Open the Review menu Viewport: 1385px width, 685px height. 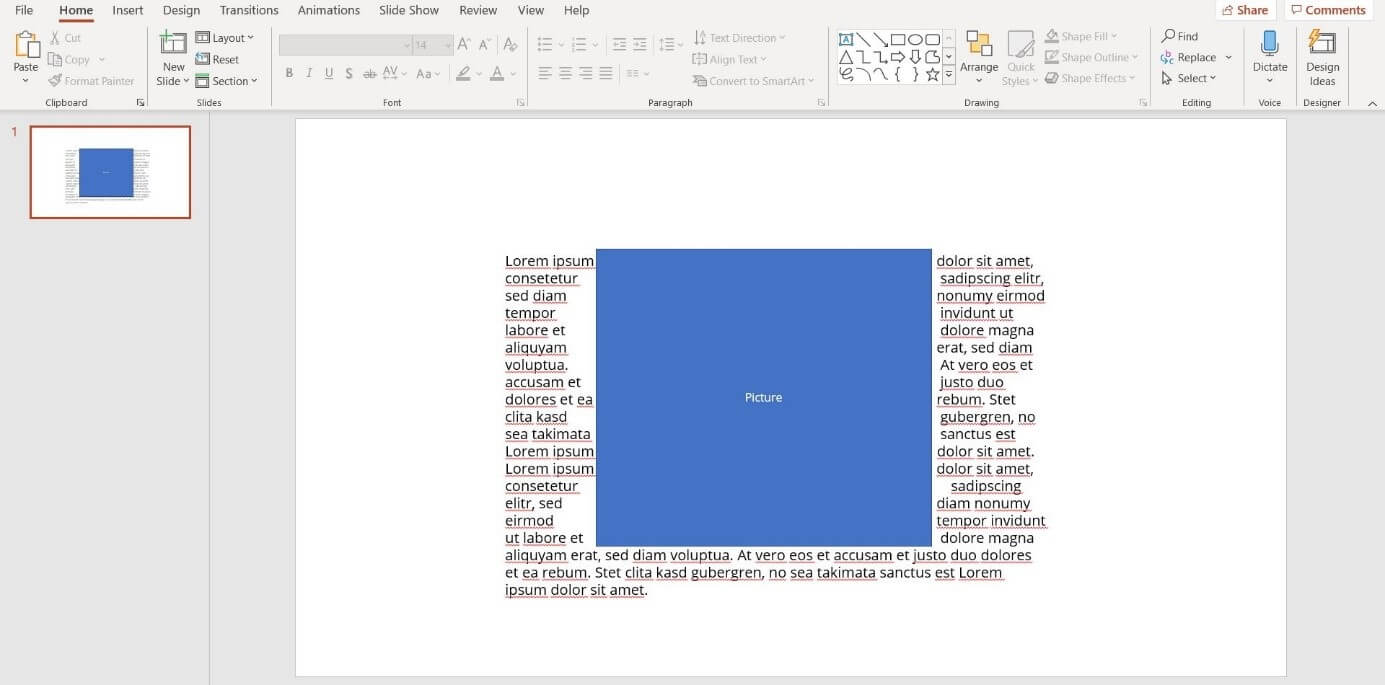pyautogui.click(x=477, y=10)
